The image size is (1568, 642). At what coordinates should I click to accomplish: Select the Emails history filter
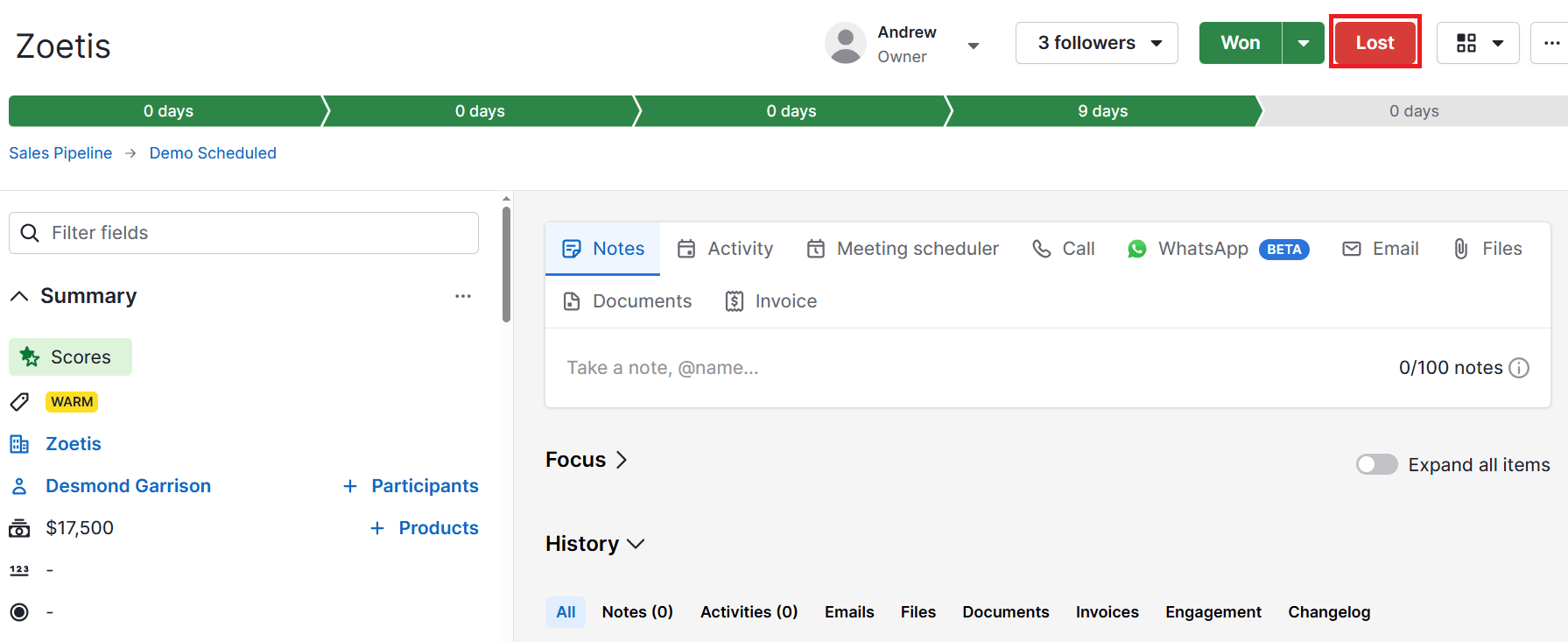coord(849,612)
